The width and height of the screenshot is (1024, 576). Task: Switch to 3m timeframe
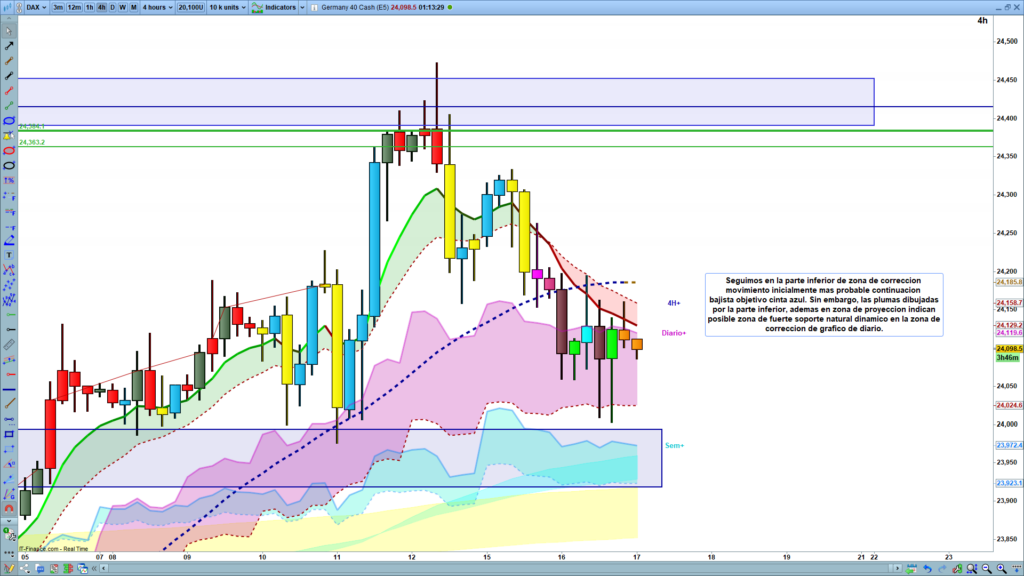click(58, 7)
